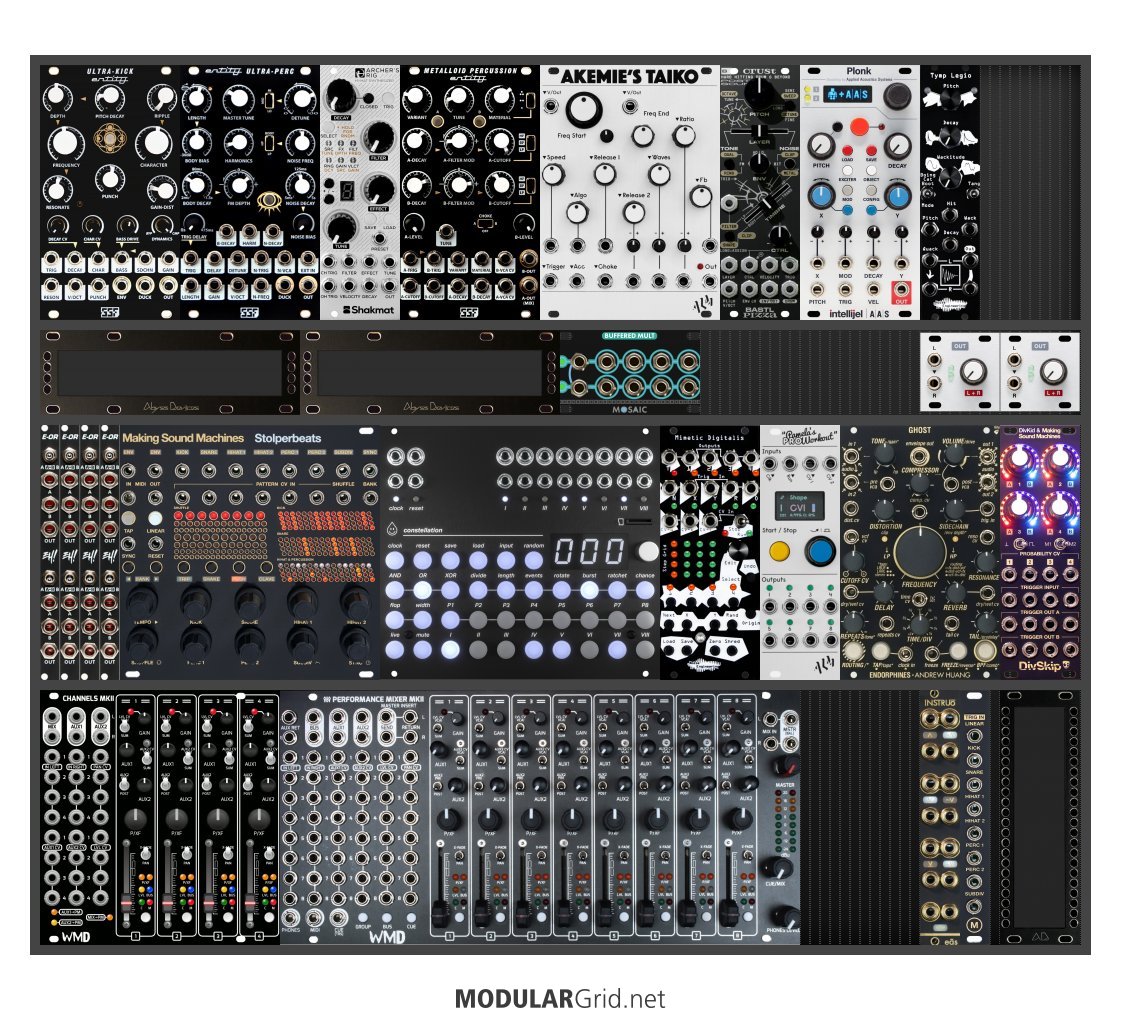Click the knob on the second OUT module
The height and width of the screenshot is (1020, 1121).
click(1052, 371)
